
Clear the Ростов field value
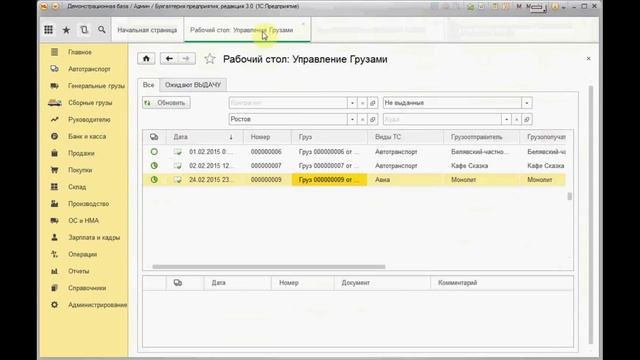[x=362, y=120]
